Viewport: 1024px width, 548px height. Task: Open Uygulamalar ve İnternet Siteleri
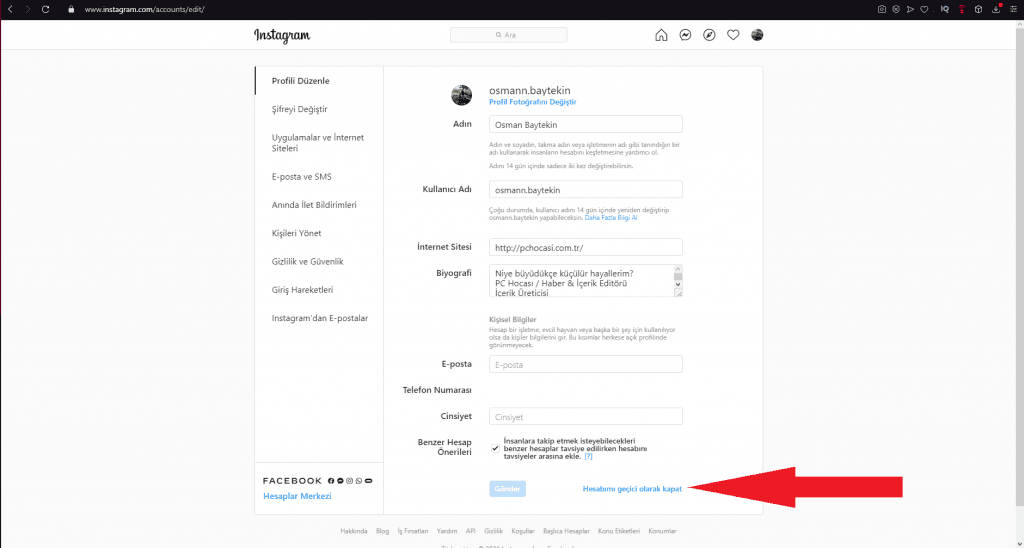(x=319, y=143)
